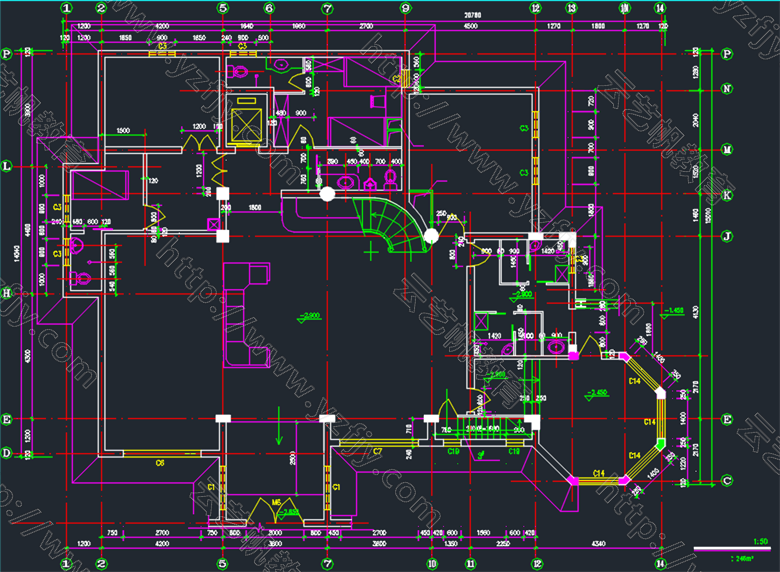
Task: Select the green curved staircase
Action: 393,224
